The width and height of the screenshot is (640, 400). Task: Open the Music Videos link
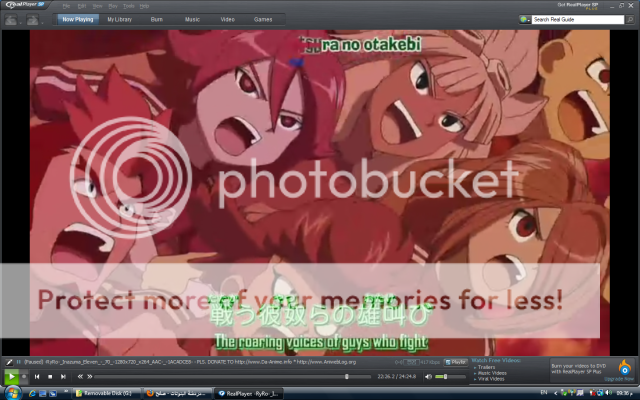(x=492, y=373)
